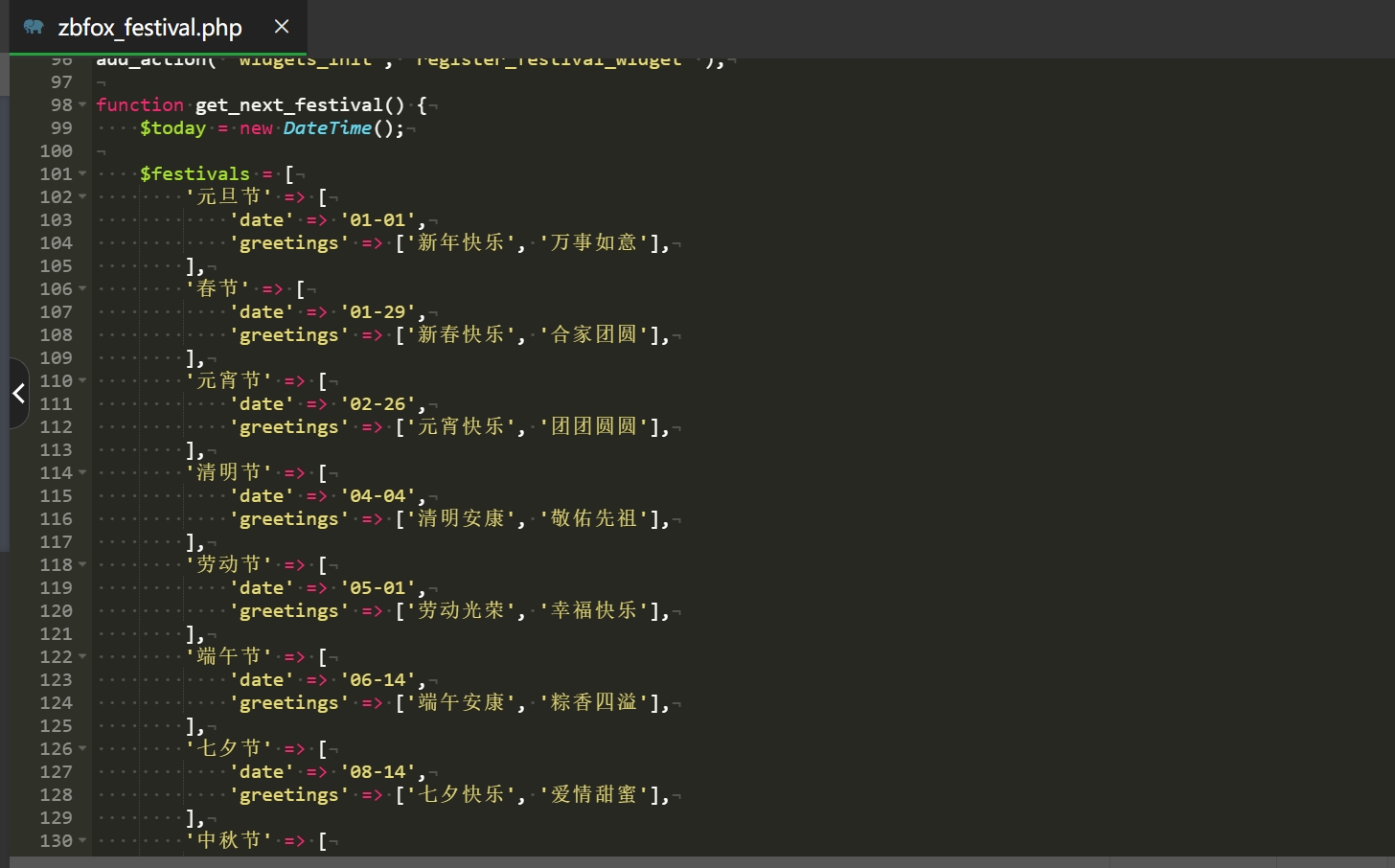Click the '清明节' array key
Screen dimensions: 1395x868
tap(229, 472)
